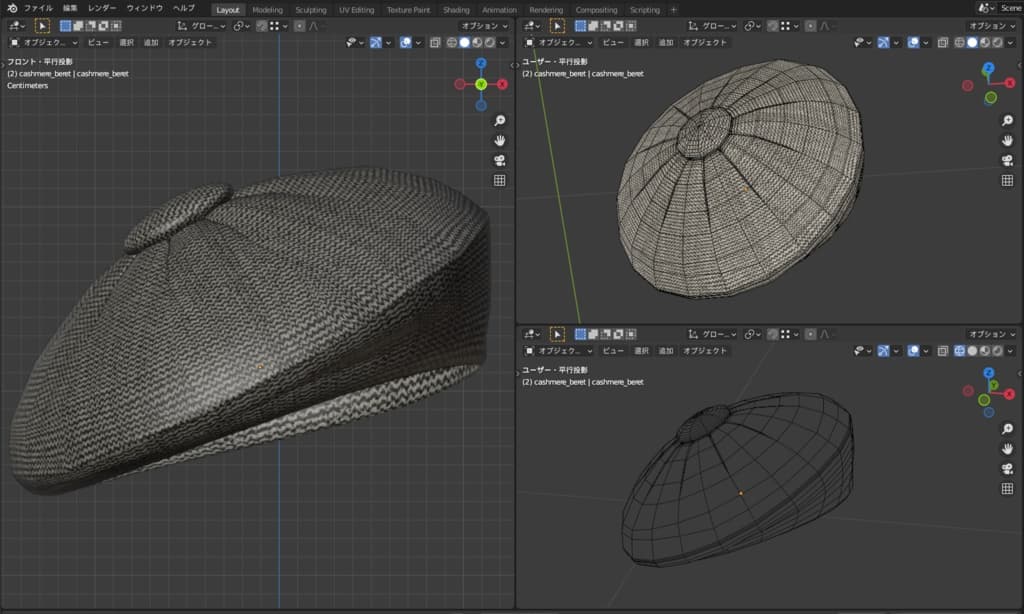Image resolution: width=1024 pixels, height=614 pixels.
Task: Open the ファイル menu
Action: (x=38, y=8)
